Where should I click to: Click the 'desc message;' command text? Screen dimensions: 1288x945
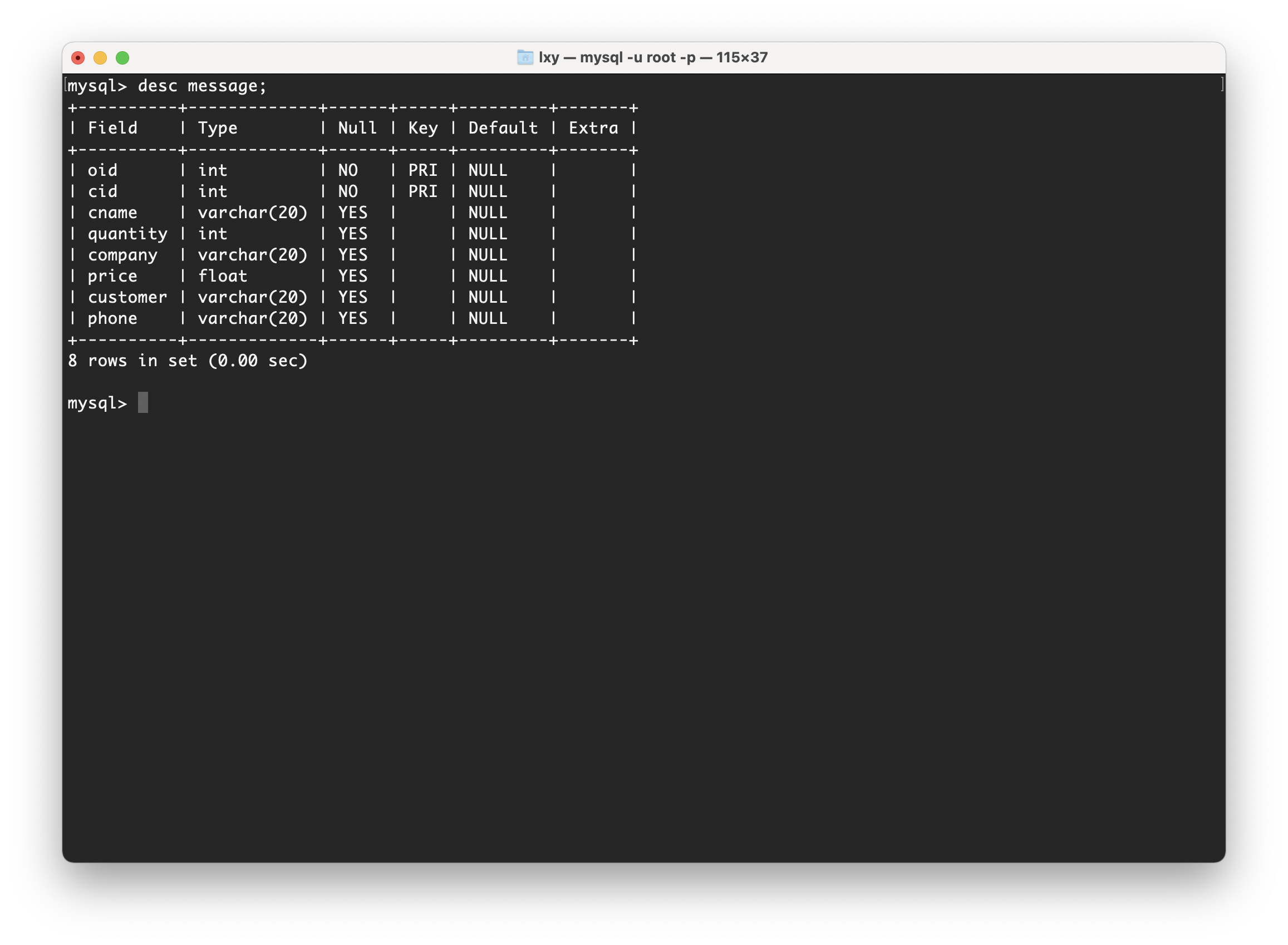click(x=202, y=86)
